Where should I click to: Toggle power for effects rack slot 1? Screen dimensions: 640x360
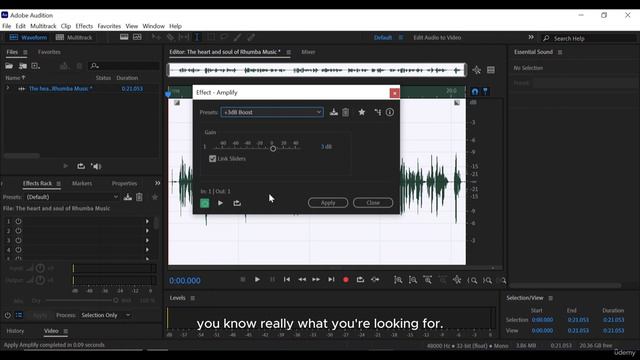pos(18,221)
